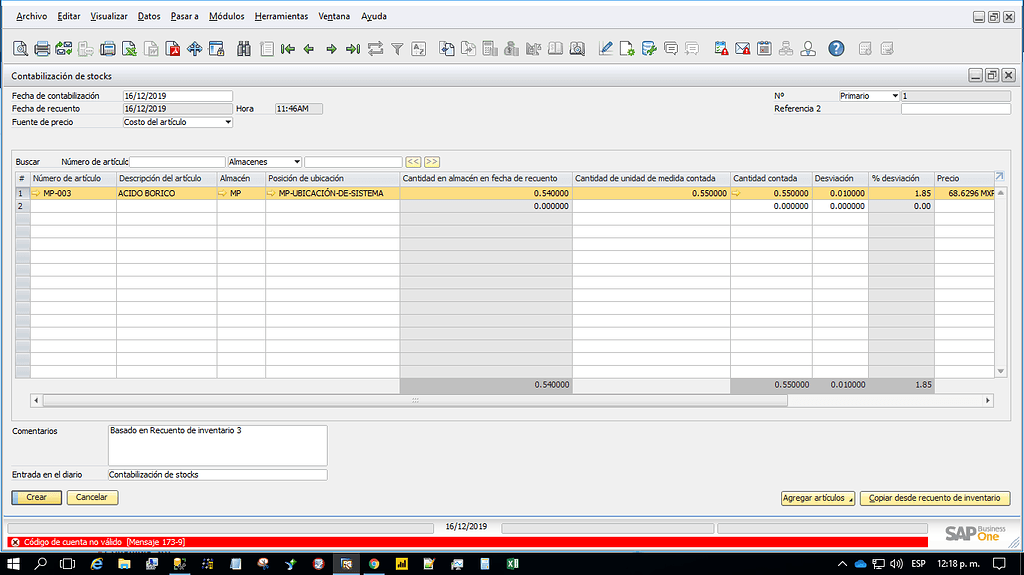
Task: Click the Base Document icon
Action: click(447, 49)
